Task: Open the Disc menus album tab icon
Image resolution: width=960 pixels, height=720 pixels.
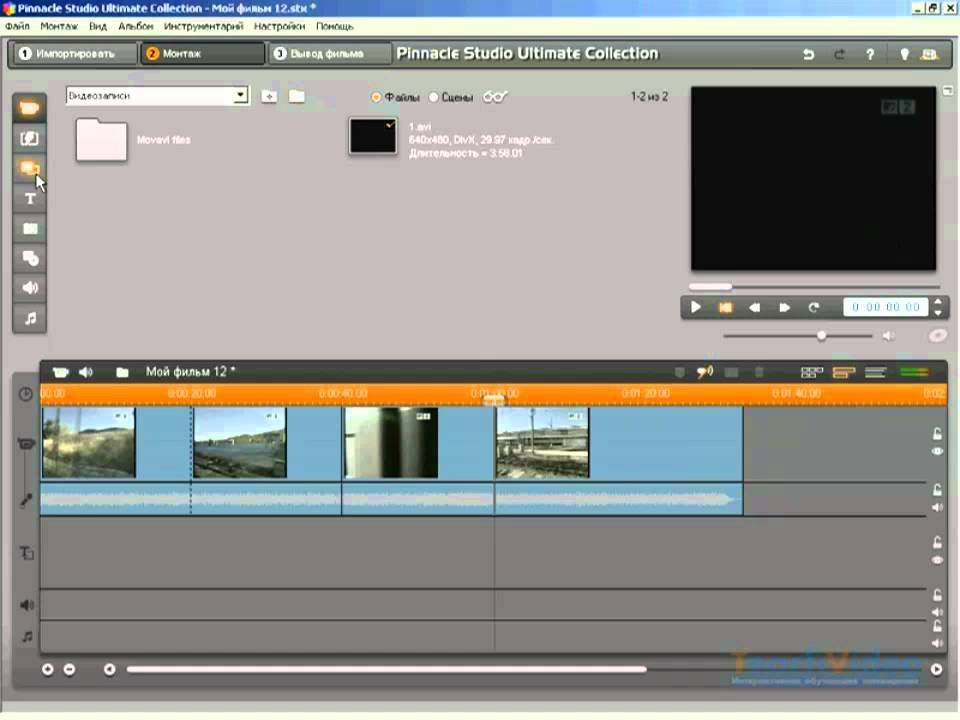Action: pos(29,258)
